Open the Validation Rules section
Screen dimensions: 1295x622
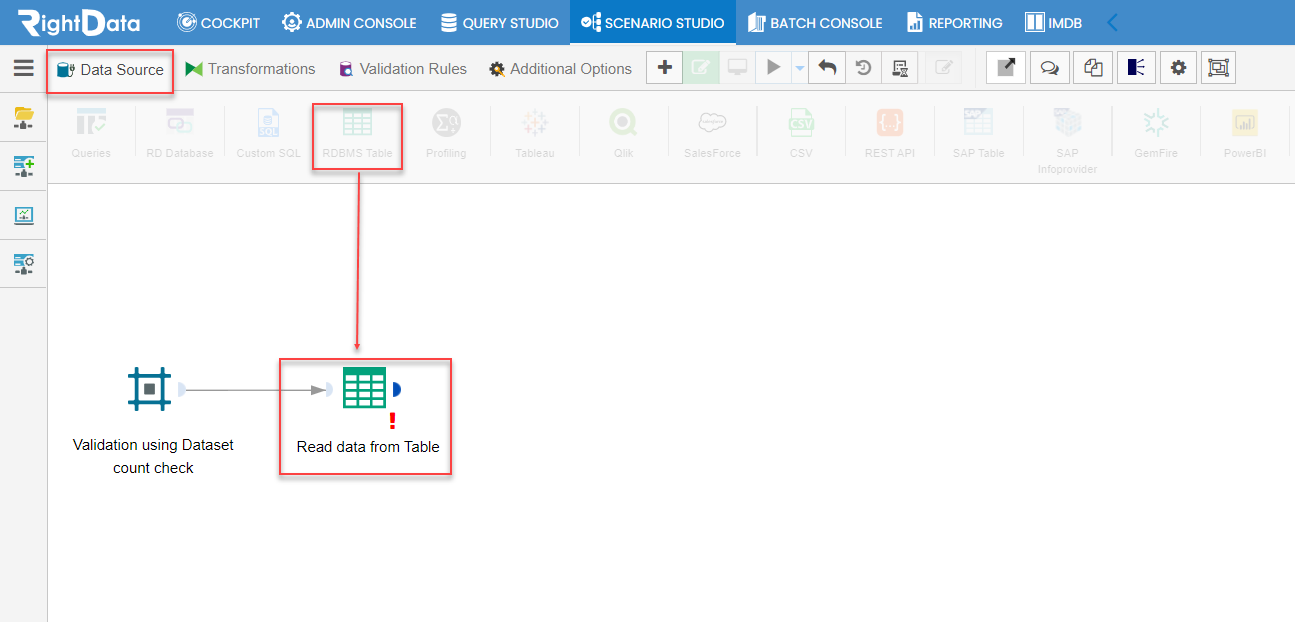click(x=402, y=68)
